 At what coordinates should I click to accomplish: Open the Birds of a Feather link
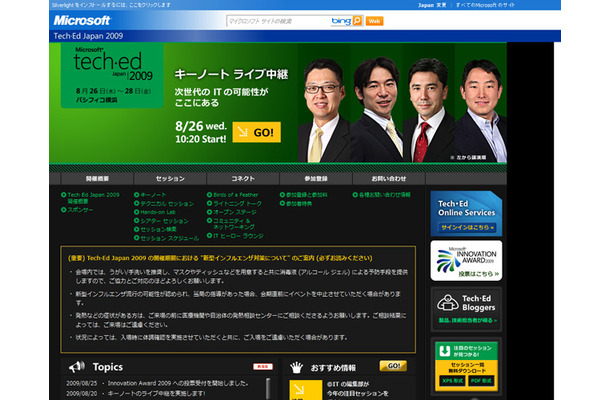click(x=236, y=195)
